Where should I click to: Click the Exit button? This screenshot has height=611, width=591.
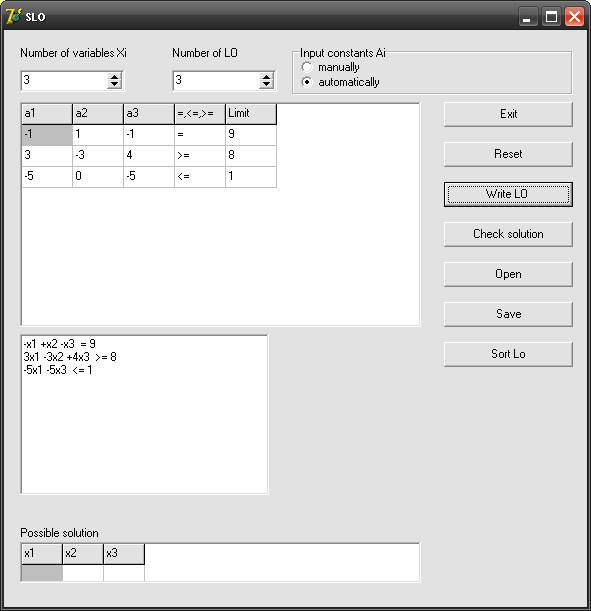[x=508, y=114]
